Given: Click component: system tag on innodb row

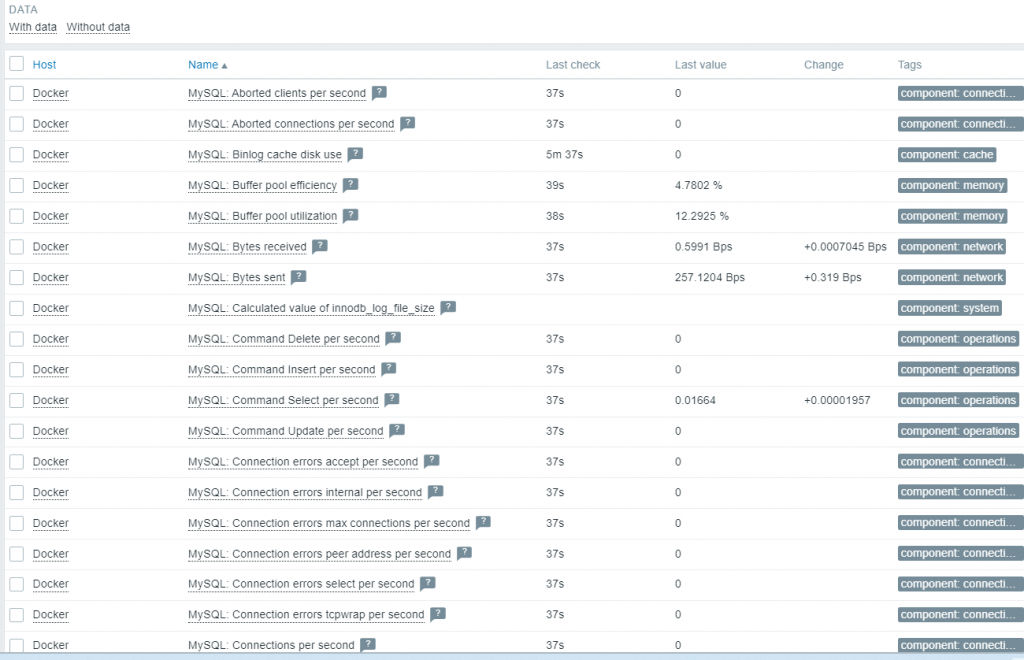Looking at the screenshot, I should pyautogui.click(x=949, y=308).
